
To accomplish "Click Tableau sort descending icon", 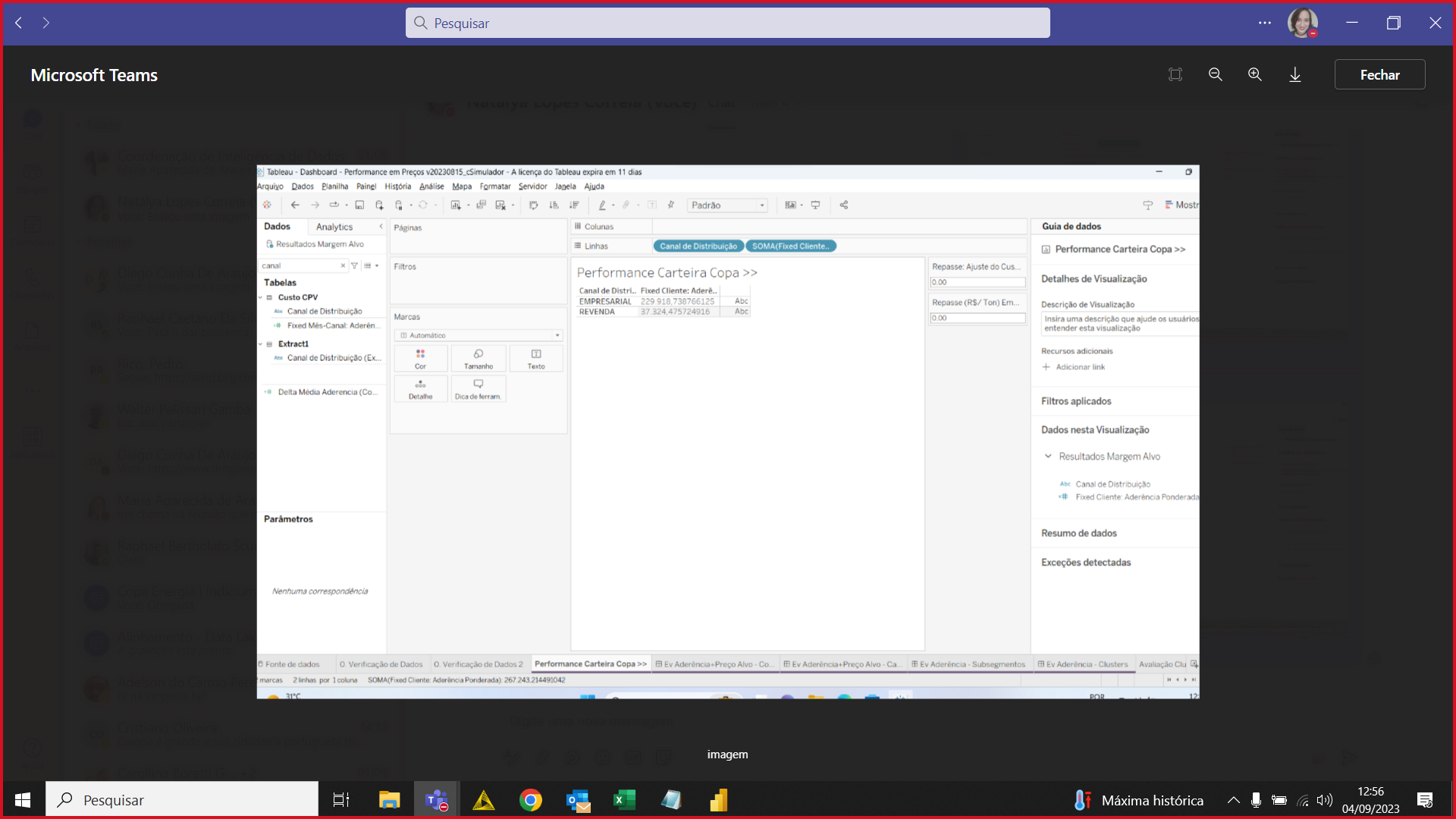I will tap(574, 205).
